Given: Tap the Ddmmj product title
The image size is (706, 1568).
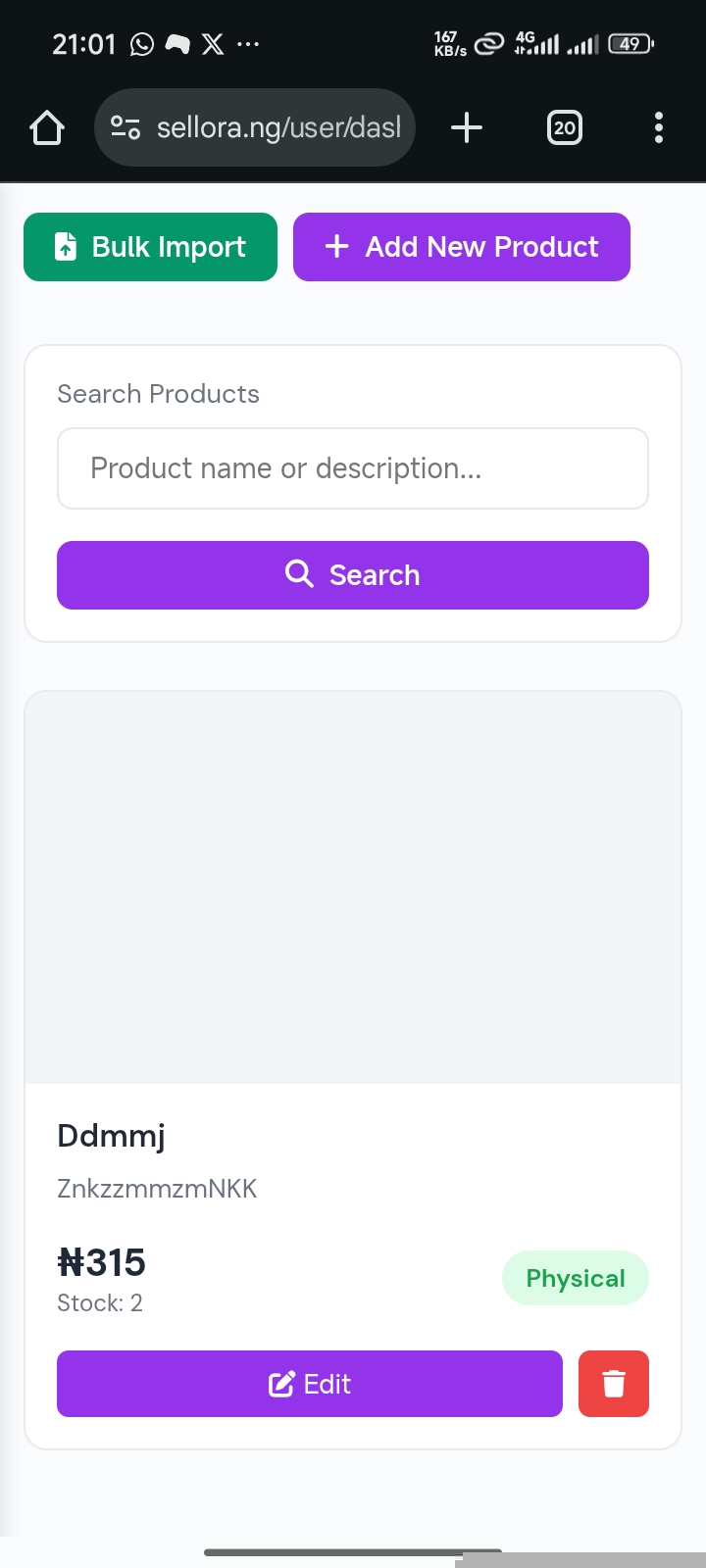Looking at the screenshot, I should [x=111, y=1136].
